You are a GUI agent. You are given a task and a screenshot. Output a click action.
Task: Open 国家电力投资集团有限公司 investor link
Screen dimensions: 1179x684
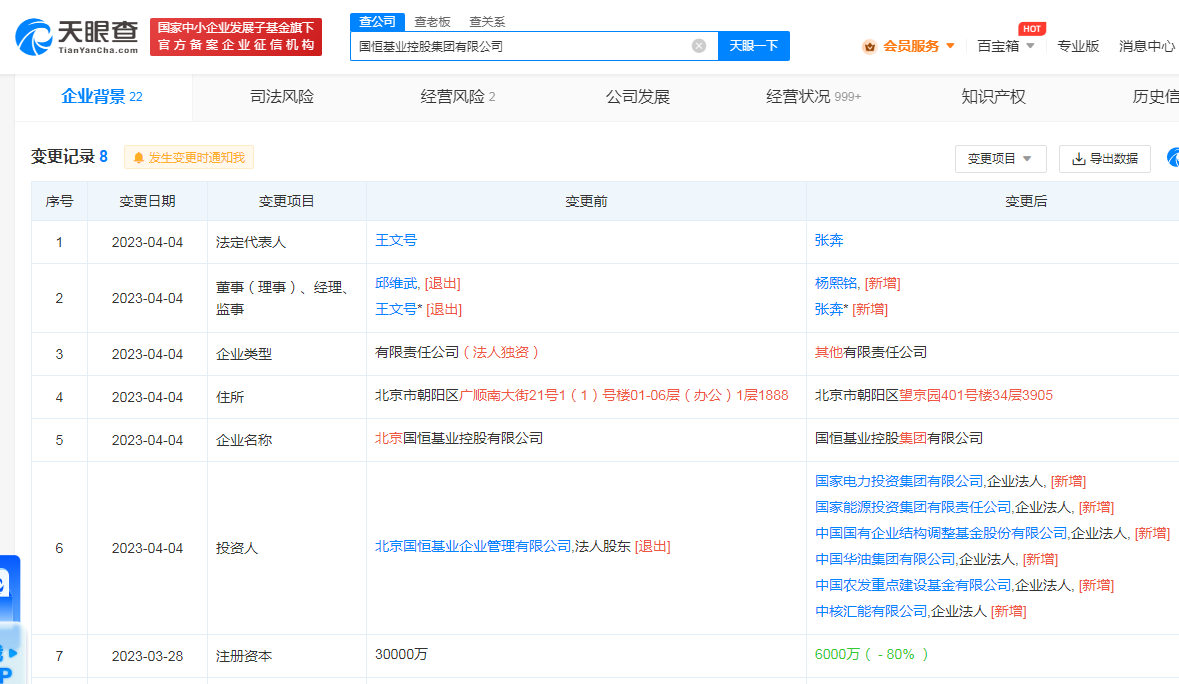(x=899, y=481)
